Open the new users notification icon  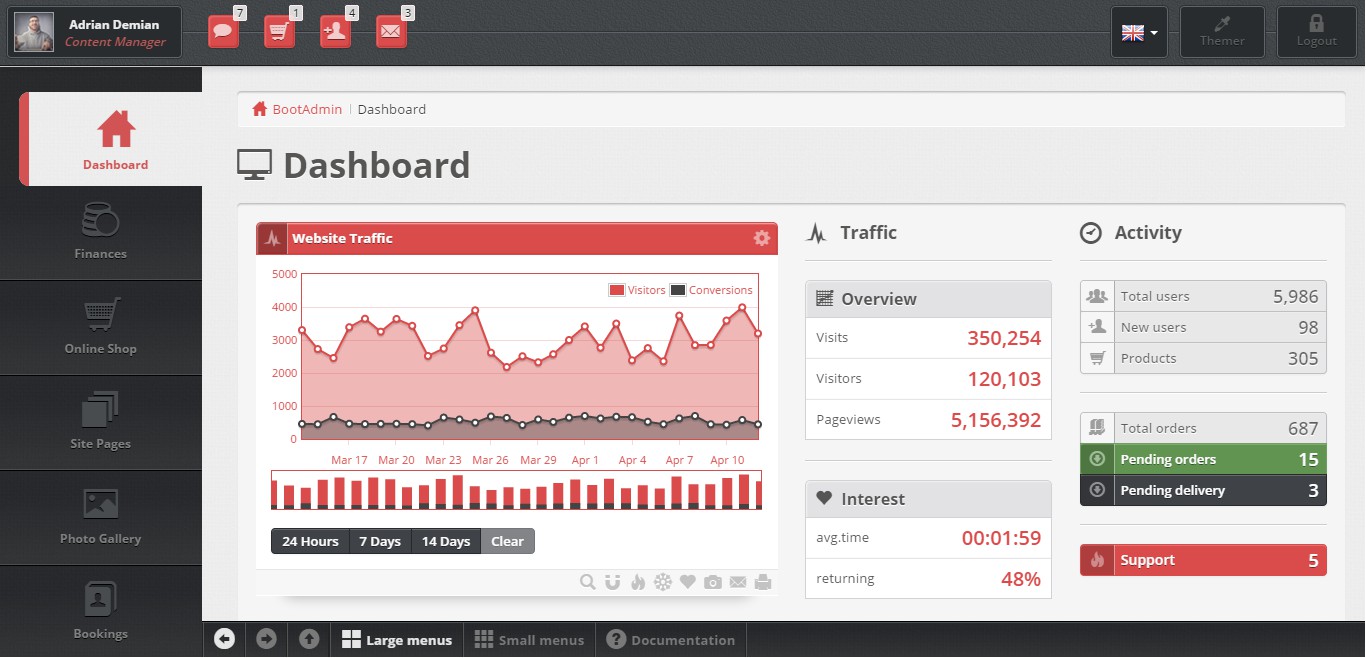pyautogui.click(x=336, y=32)
